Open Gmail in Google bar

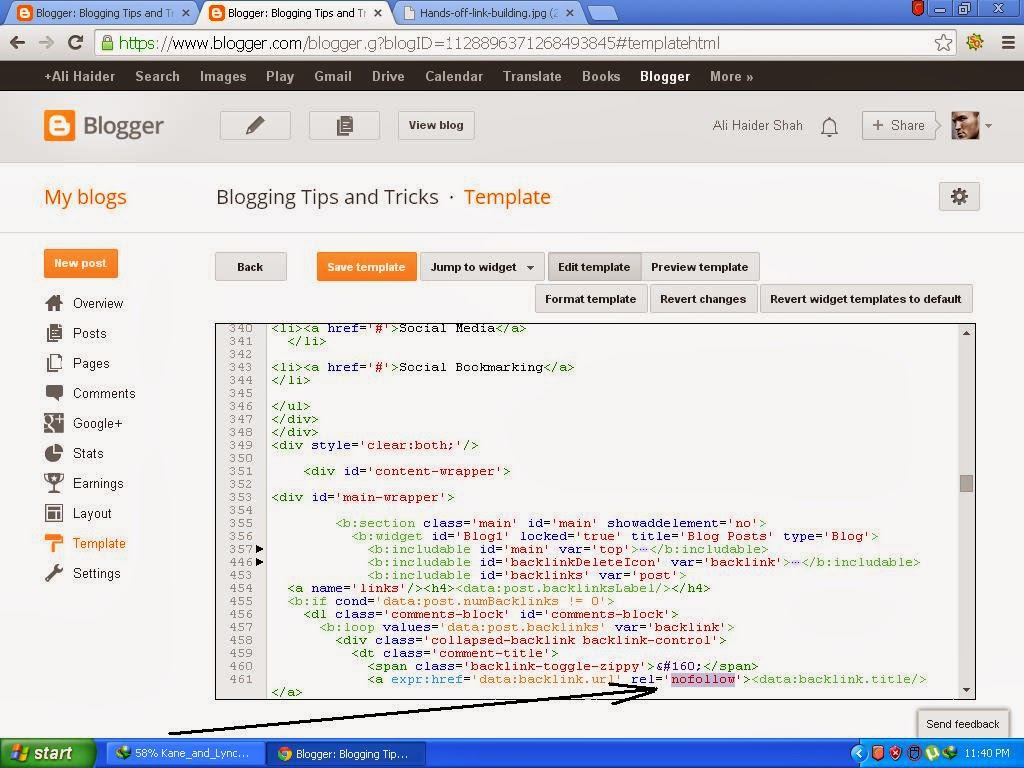[x=332, y=76]
